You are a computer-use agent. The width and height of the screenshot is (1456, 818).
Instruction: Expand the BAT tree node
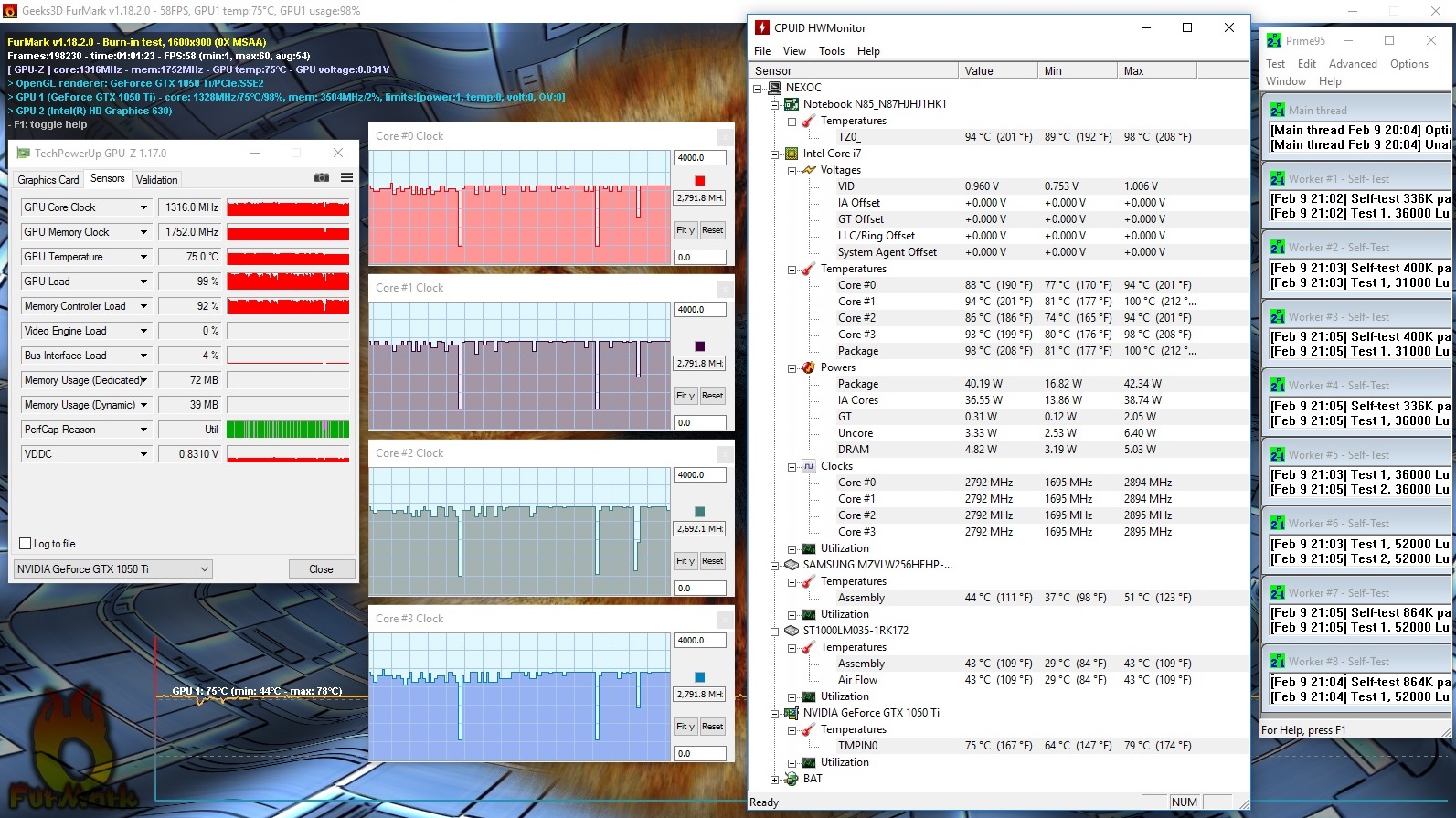point(774,780)
